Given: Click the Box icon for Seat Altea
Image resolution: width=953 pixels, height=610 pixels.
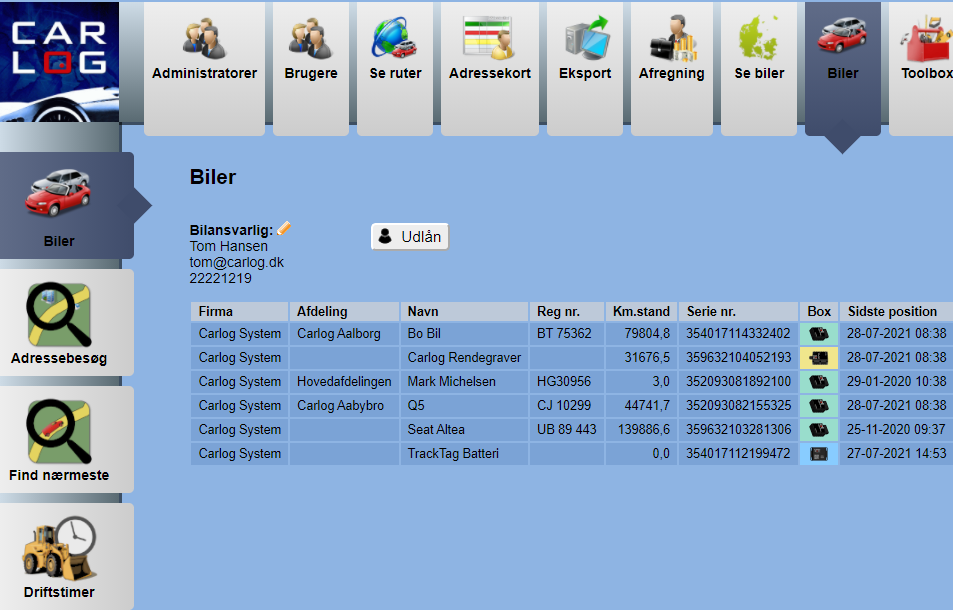Looking at the screenshot, I should point(819,430).
